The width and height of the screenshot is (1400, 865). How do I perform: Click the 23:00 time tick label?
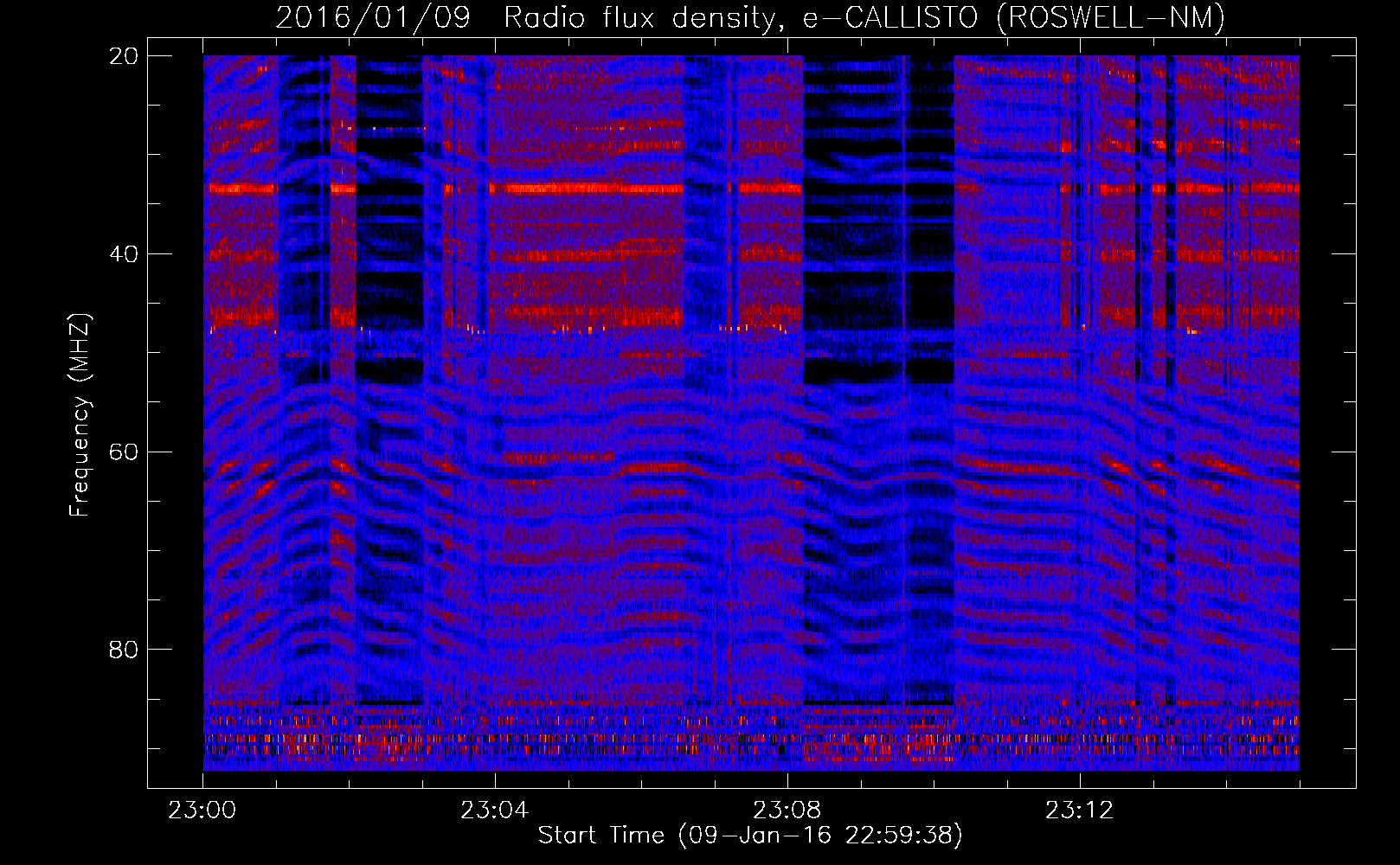click(202, 811)
